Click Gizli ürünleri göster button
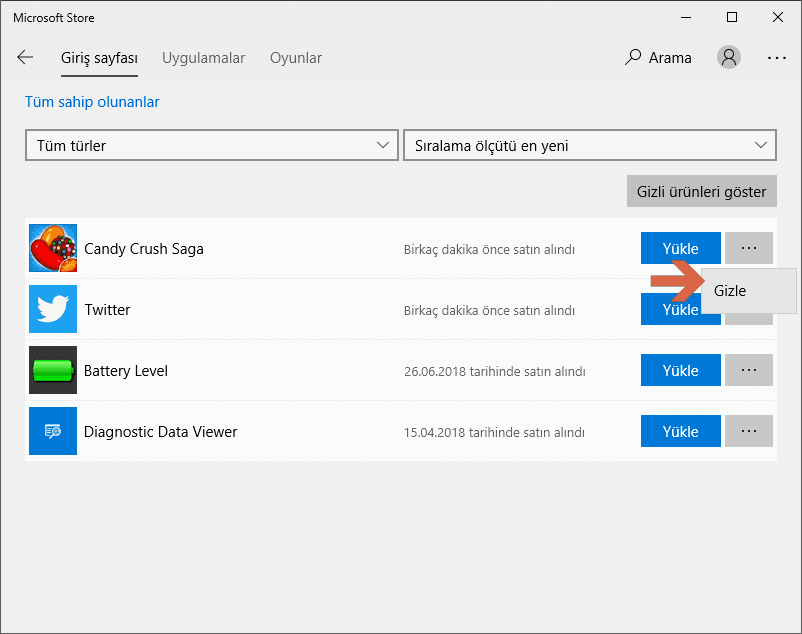 (x=702, y=191)
